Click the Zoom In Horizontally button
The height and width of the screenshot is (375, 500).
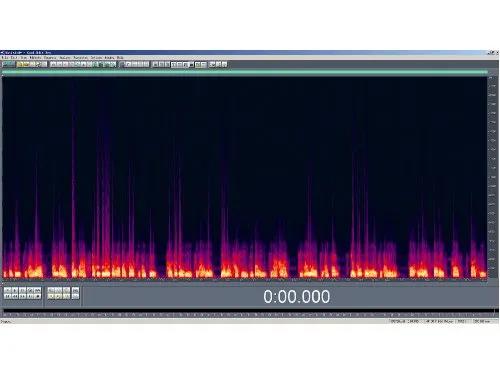point(51,290)
